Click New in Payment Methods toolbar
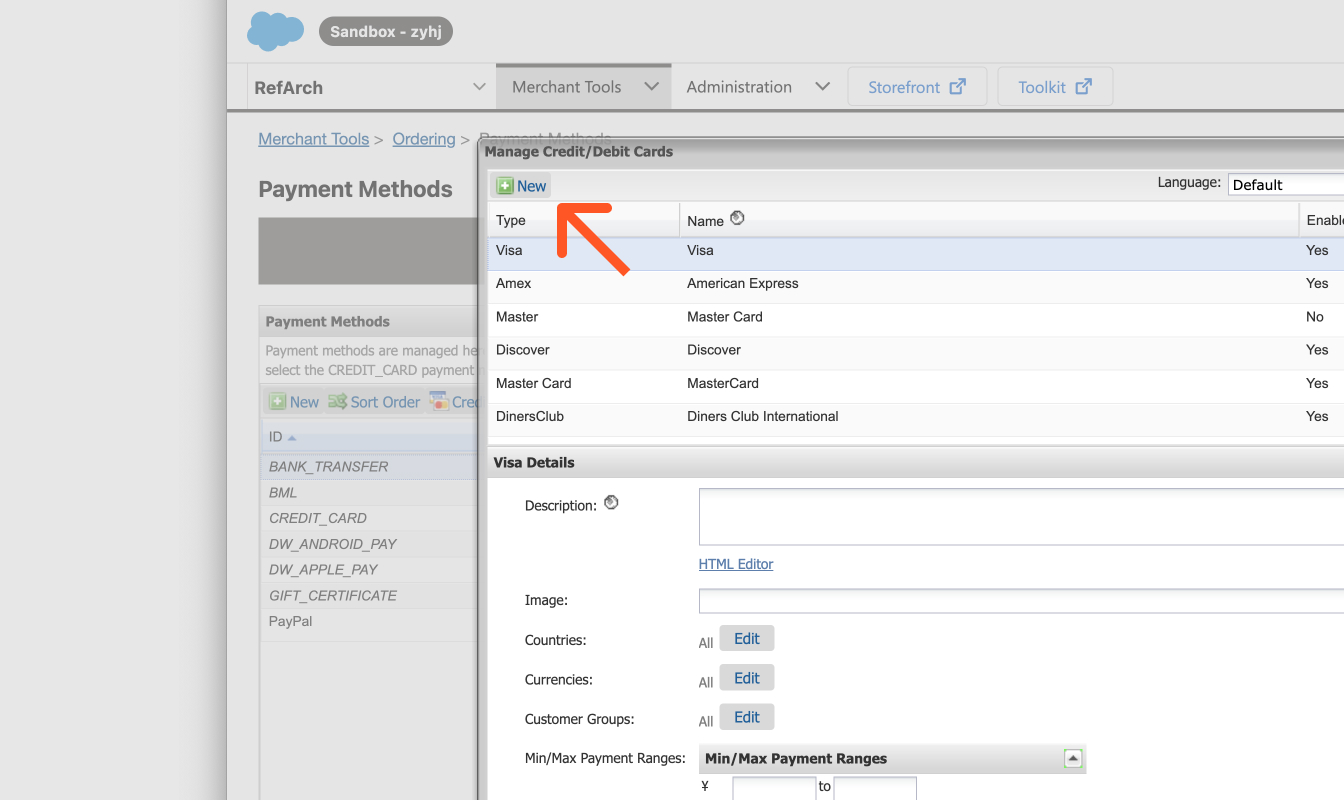 (x=294, y=402)
